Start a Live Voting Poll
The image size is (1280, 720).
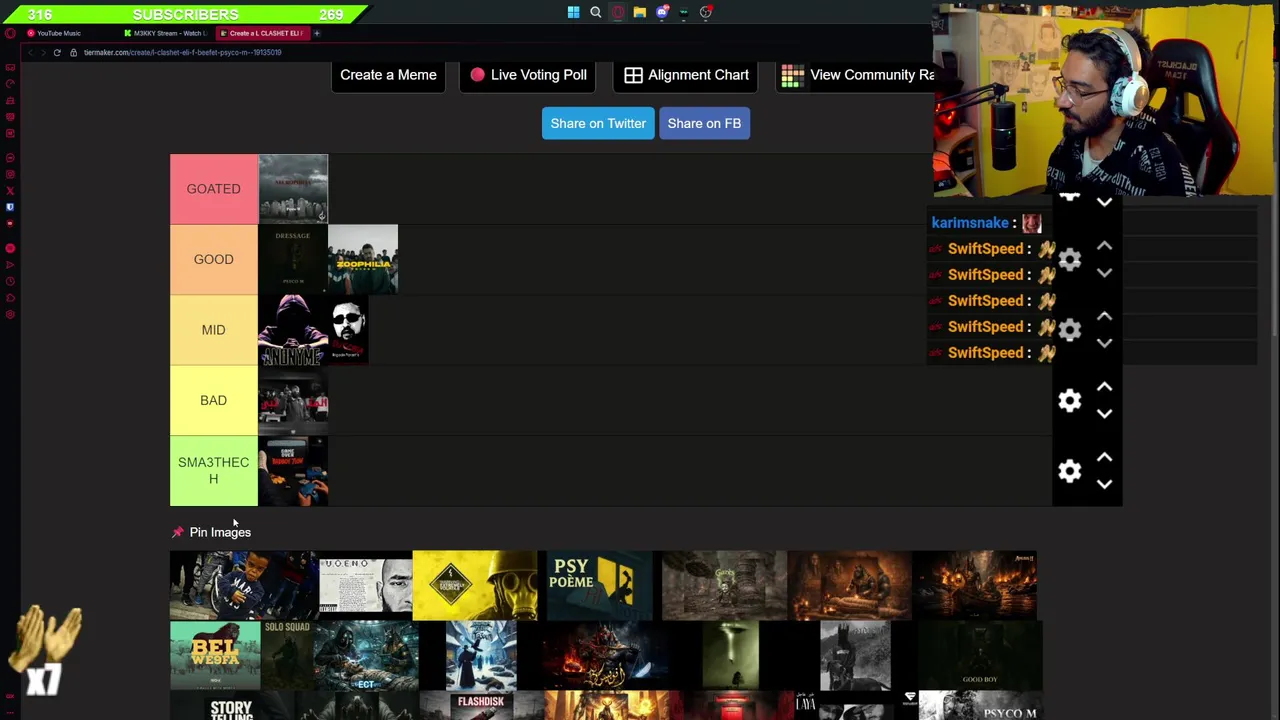pyautogui.click(x=528, y=75)
